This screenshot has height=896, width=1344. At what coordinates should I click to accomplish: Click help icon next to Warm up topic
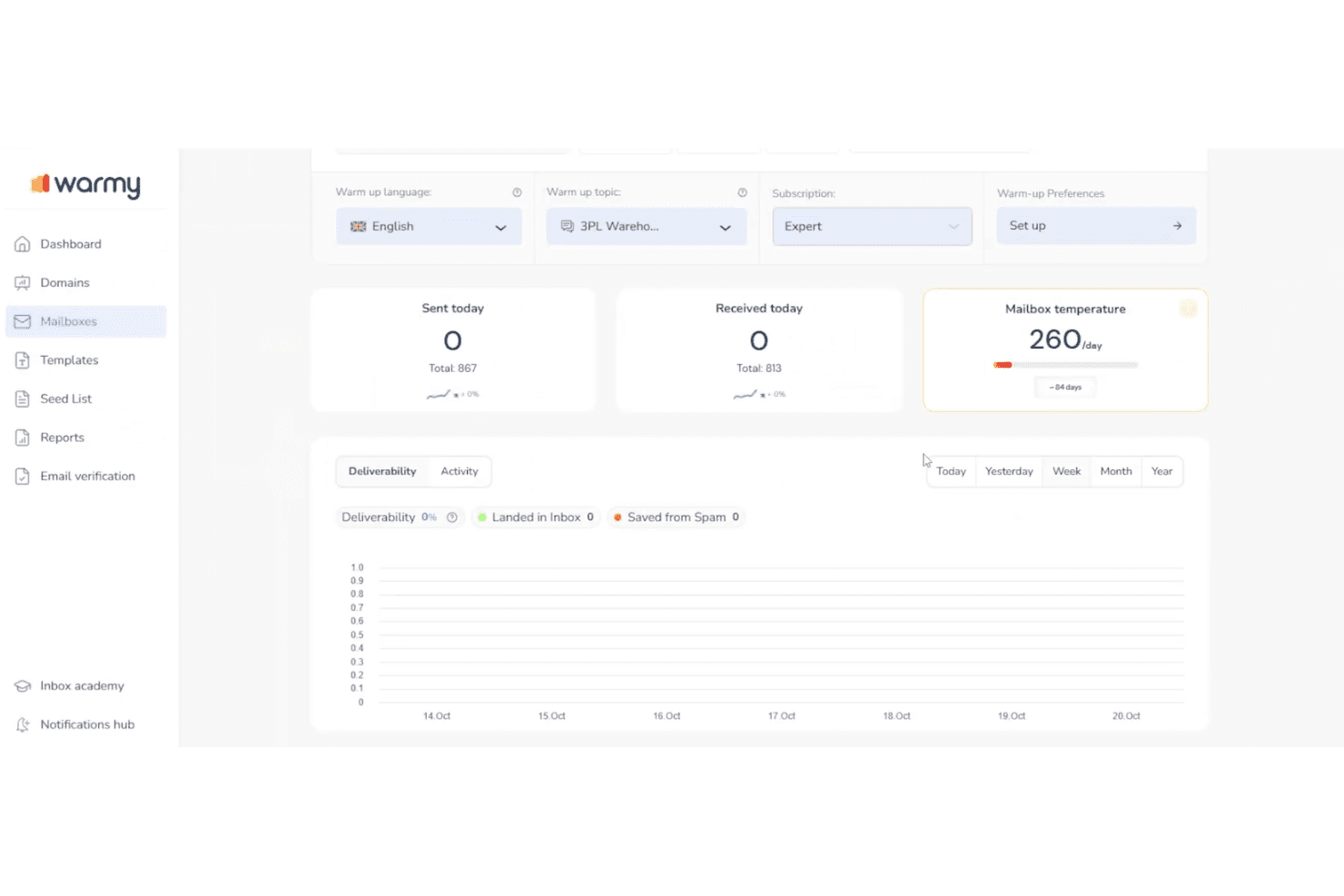pos(742,192)
